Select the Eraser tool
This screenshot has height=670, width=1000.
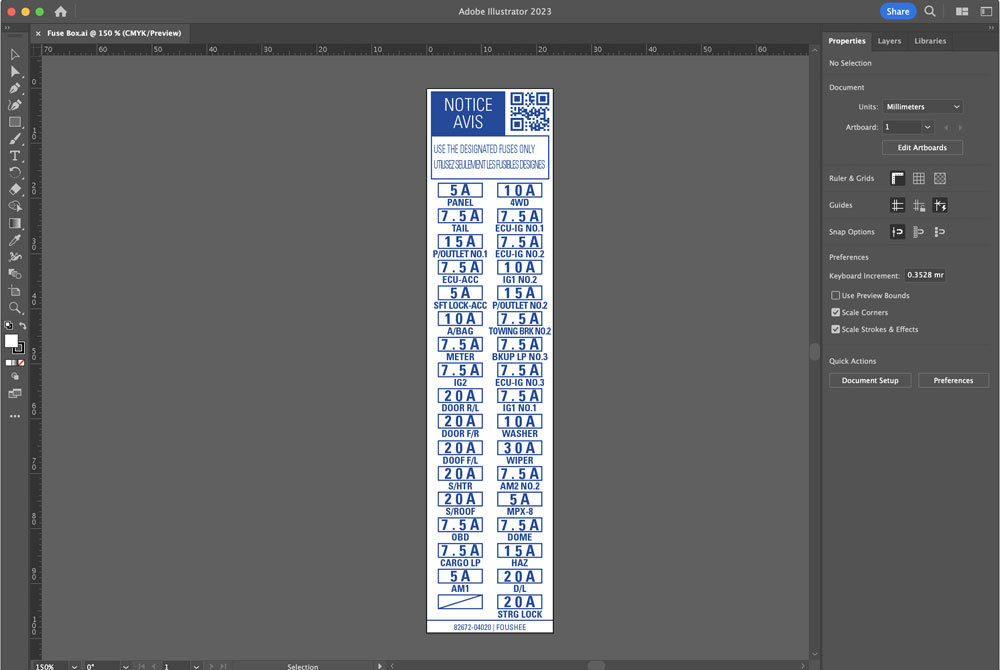coord(15,189)
